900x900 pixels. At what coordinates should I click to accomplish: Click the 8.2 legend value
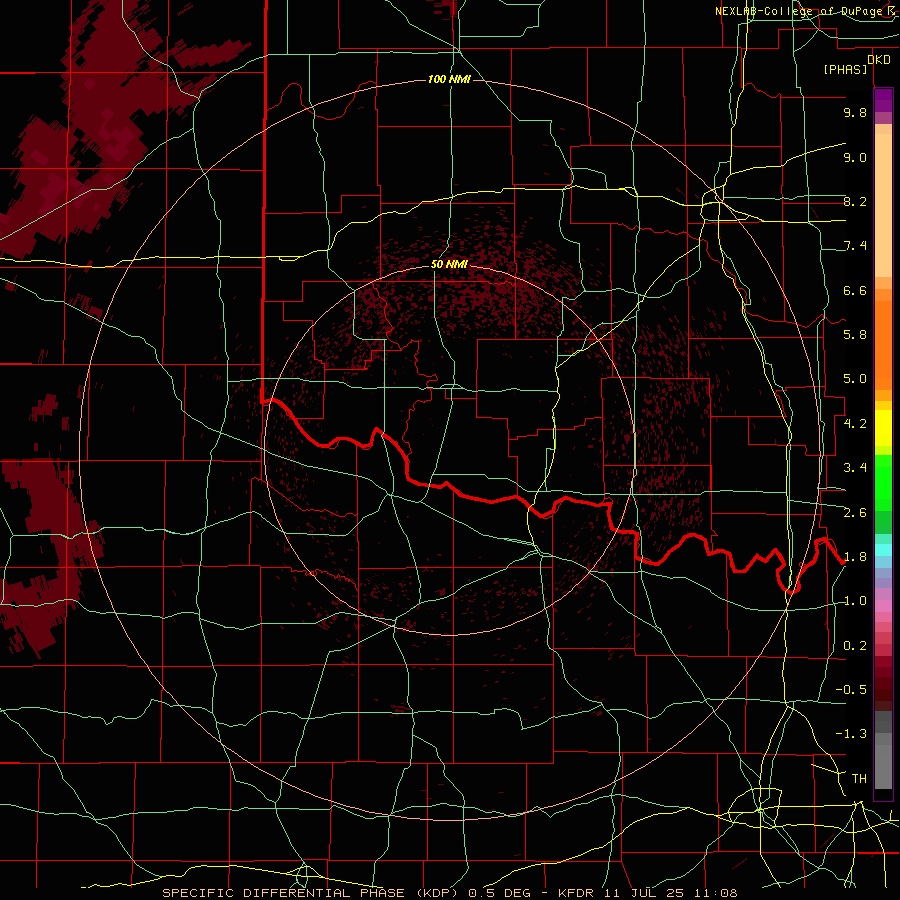(x=855, y=201)
